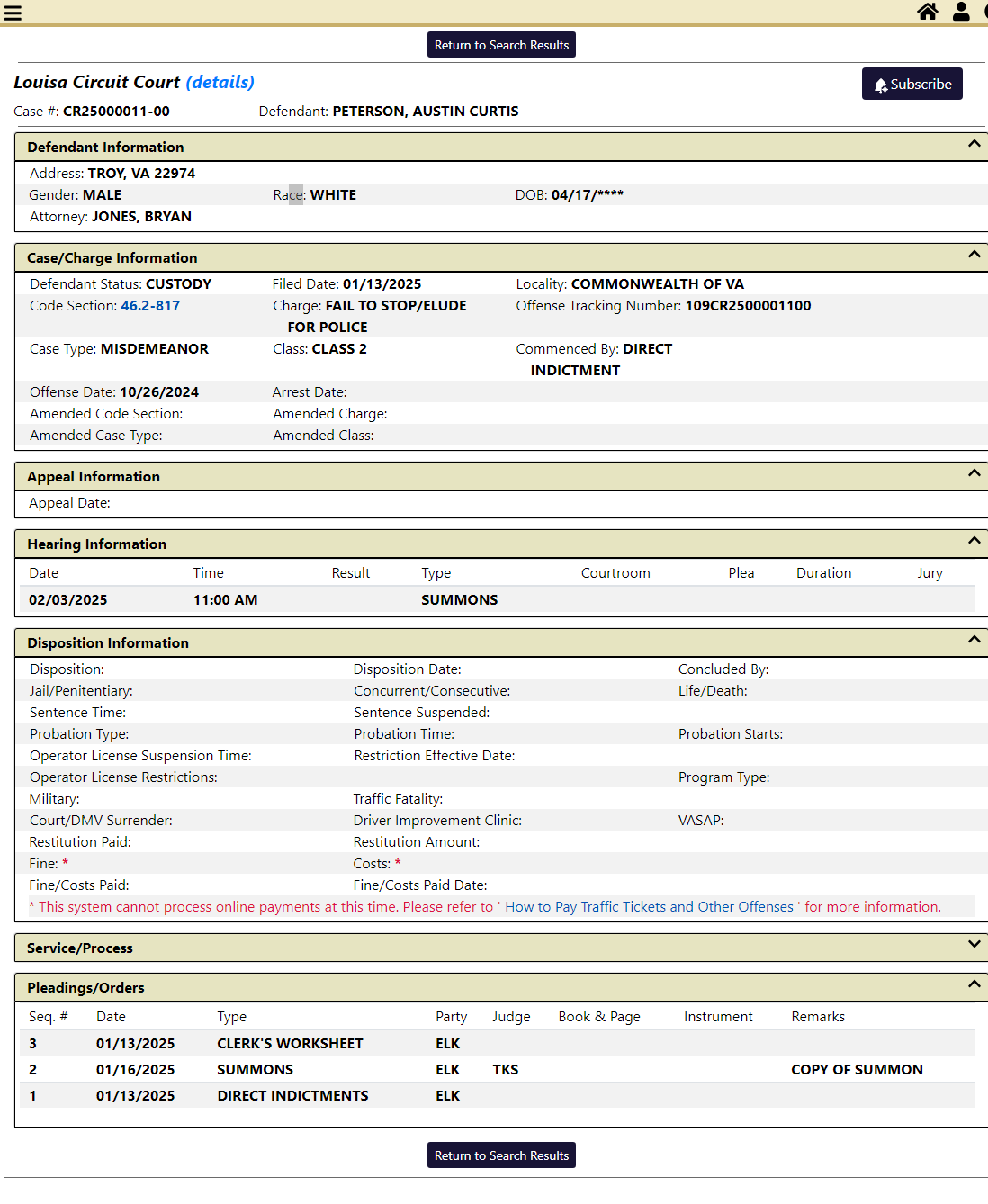Image resolution: width=988 pixels, height=1204 pixels.
Task: Click the Race value WHITE
Action: [x=334, y=195]
